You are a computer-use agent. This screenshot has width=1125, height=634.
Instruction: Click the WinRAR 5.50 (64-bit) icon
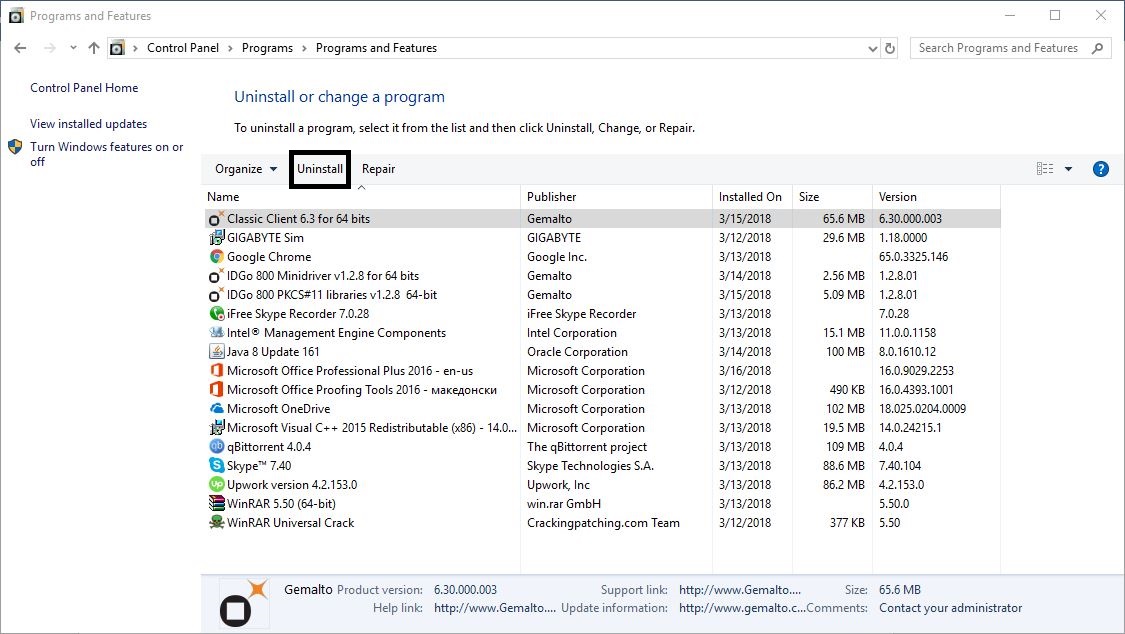216,503
